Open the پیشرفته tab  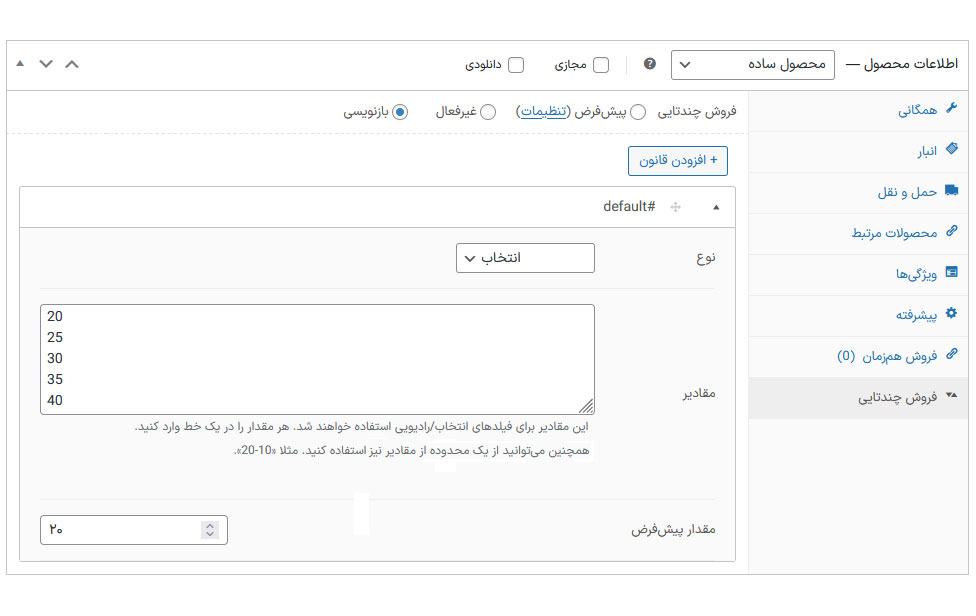pyautogui.click(x=858, y=316)
